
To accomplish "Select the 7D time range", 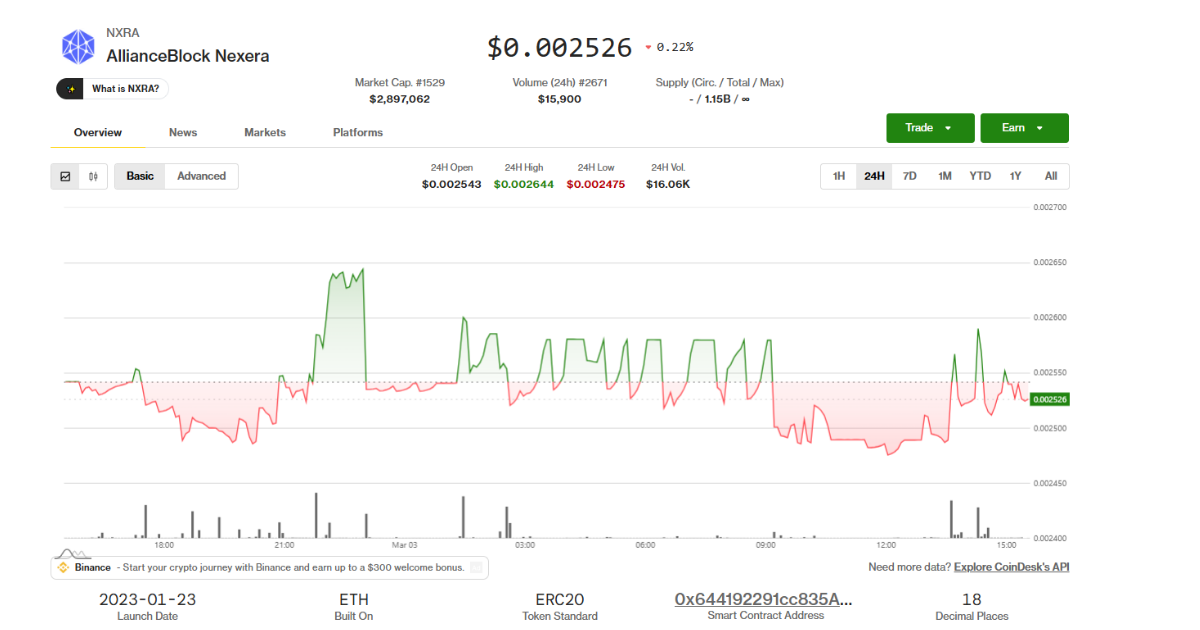I will pos(909,175).
